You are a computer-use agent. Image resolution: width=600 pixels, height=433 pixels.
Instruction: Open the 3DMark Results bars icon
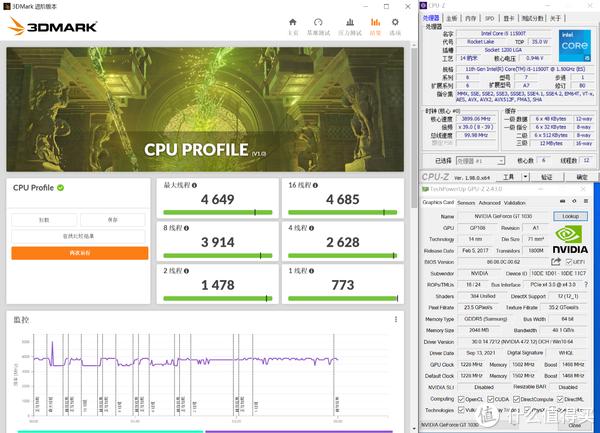coord(375,22)
